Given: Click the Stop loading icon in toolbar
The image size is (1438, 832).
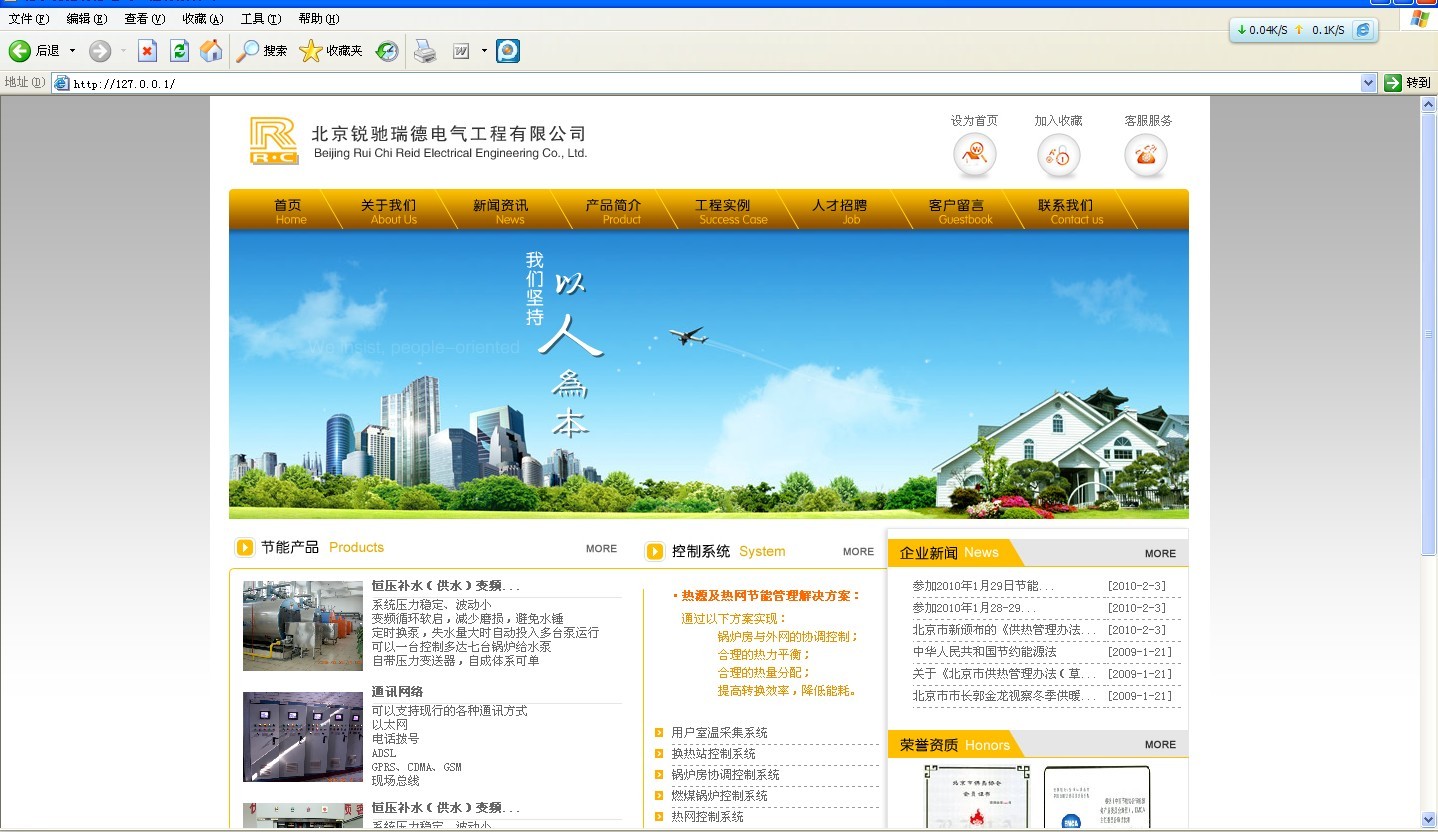Looking at the screenshot, I should click(147, 51).
